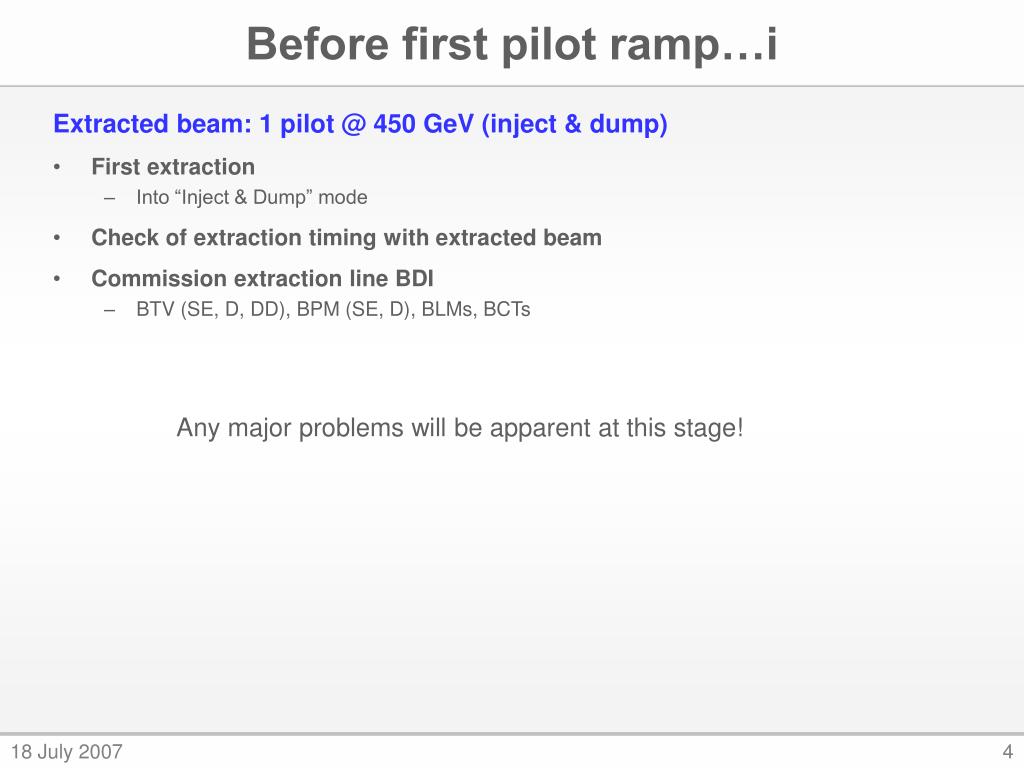
Task: Click the dash before 'Into Inject & Dump'
Action: pos(110,199)
